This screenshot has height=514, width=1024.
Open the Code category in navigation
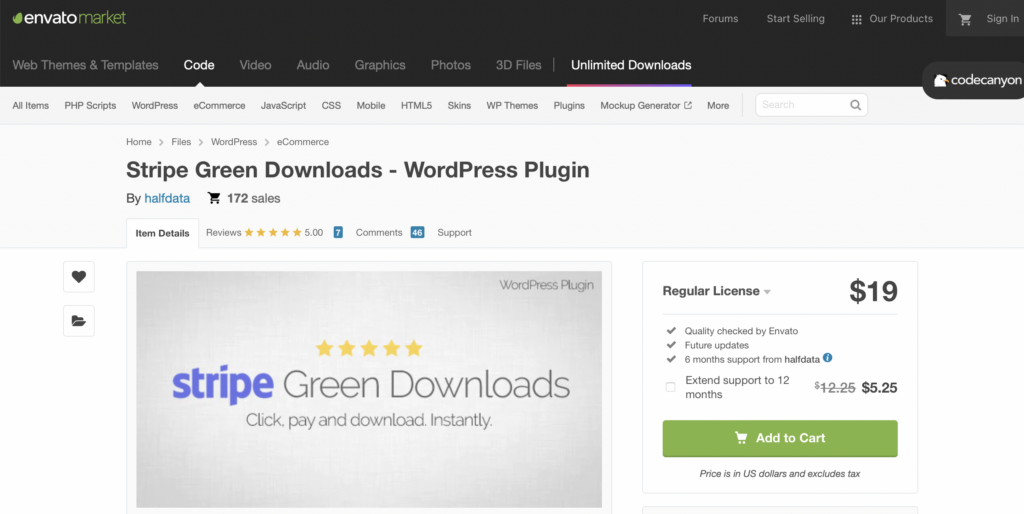point(199,65)
